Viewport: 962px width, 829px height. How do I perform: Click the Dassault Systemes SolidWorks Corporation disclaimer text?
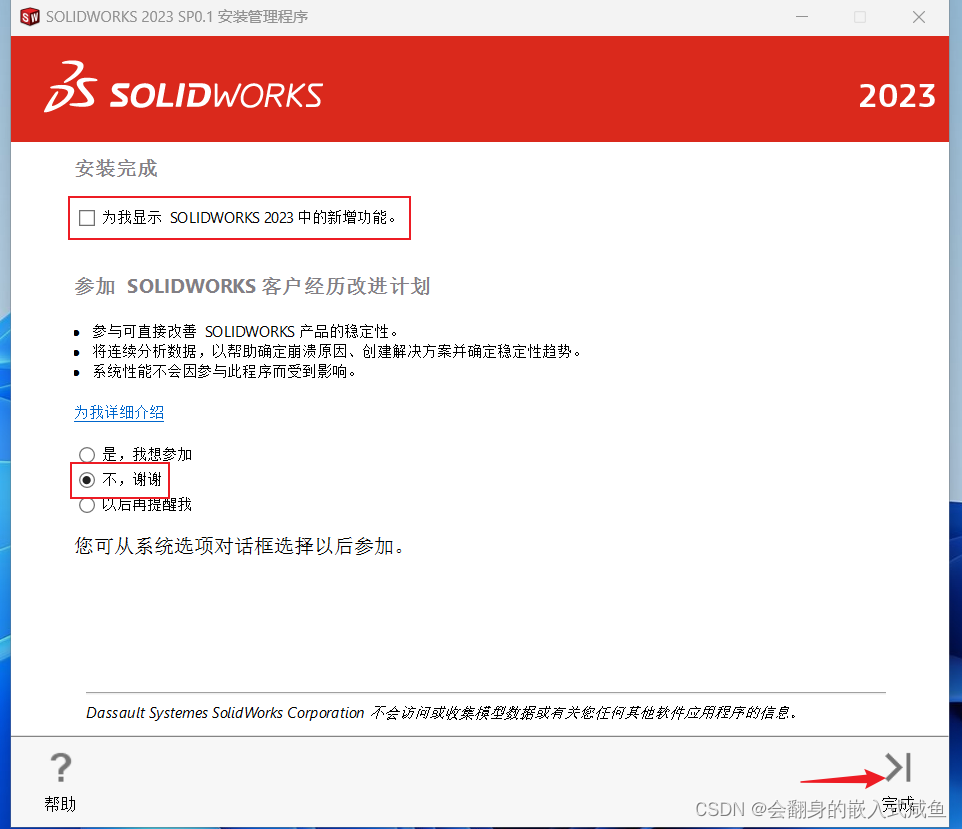tap(442, 713)
